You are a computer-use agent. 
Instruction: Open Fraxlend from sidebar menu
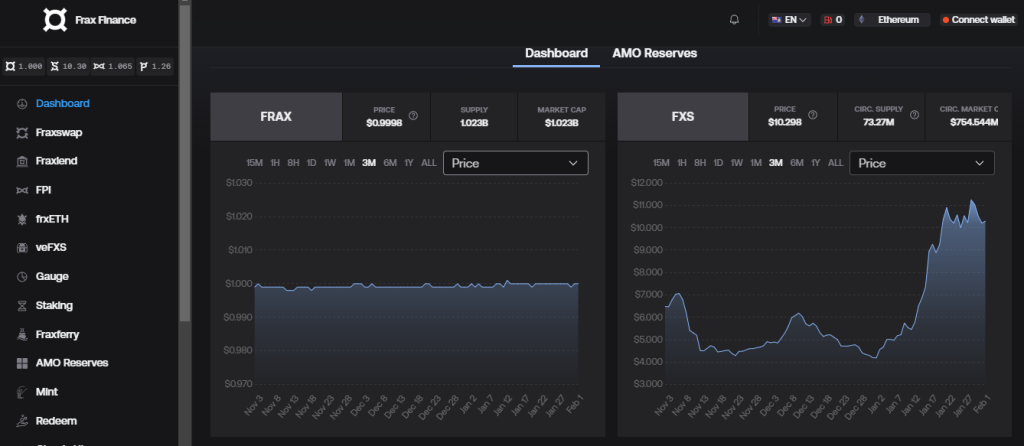coord(57,161)
